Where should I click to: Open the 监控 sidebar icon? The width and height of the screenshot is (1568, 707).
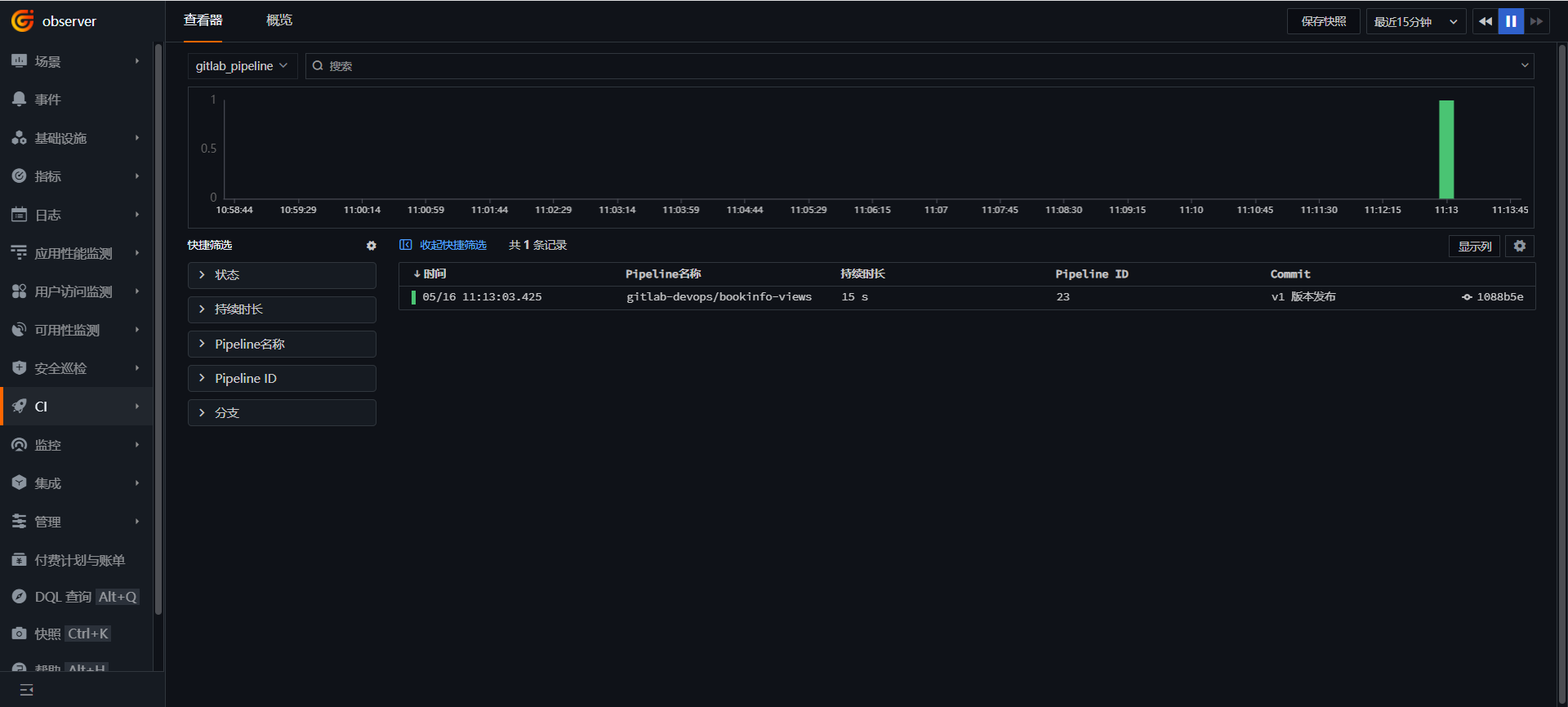pyautogui.click(x=19, y=445)
